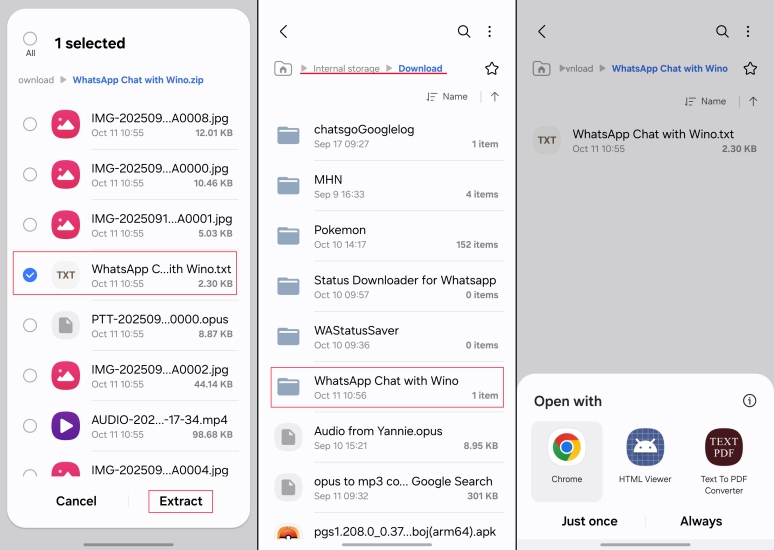Choose HTML Viewer app
This screenshot has width=774, height=550.
pos(645,456)
